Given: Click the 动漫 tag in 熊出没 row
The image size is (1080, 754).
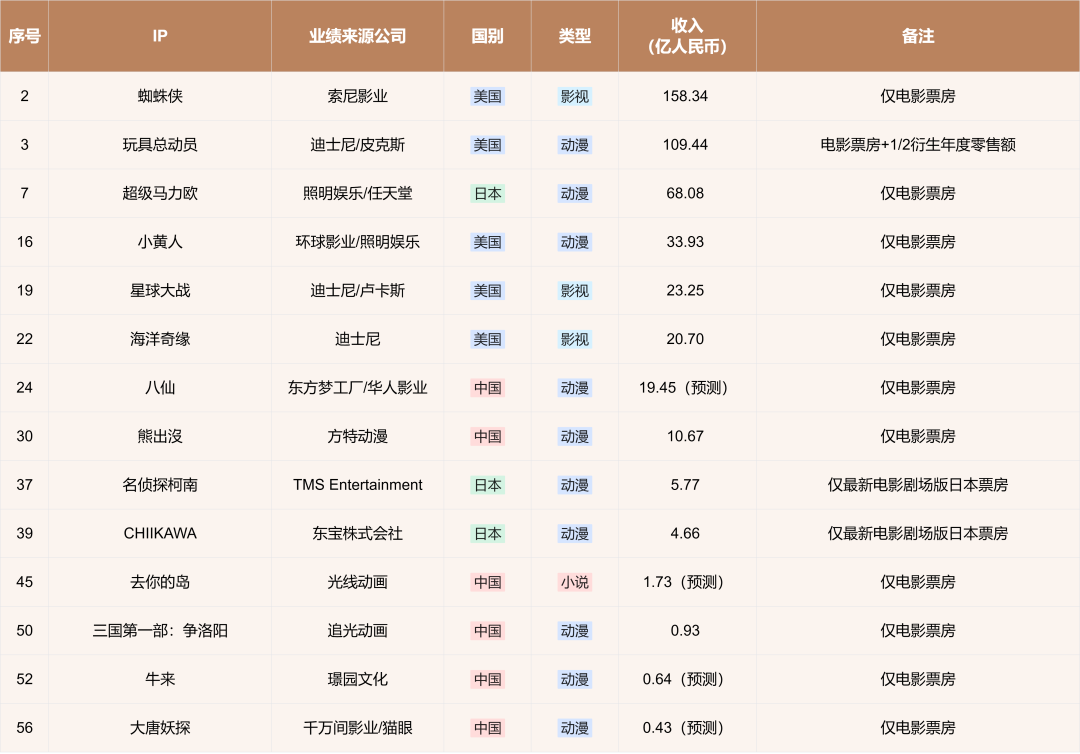Looking at the screenshot, I should click(x=574, y=437).
